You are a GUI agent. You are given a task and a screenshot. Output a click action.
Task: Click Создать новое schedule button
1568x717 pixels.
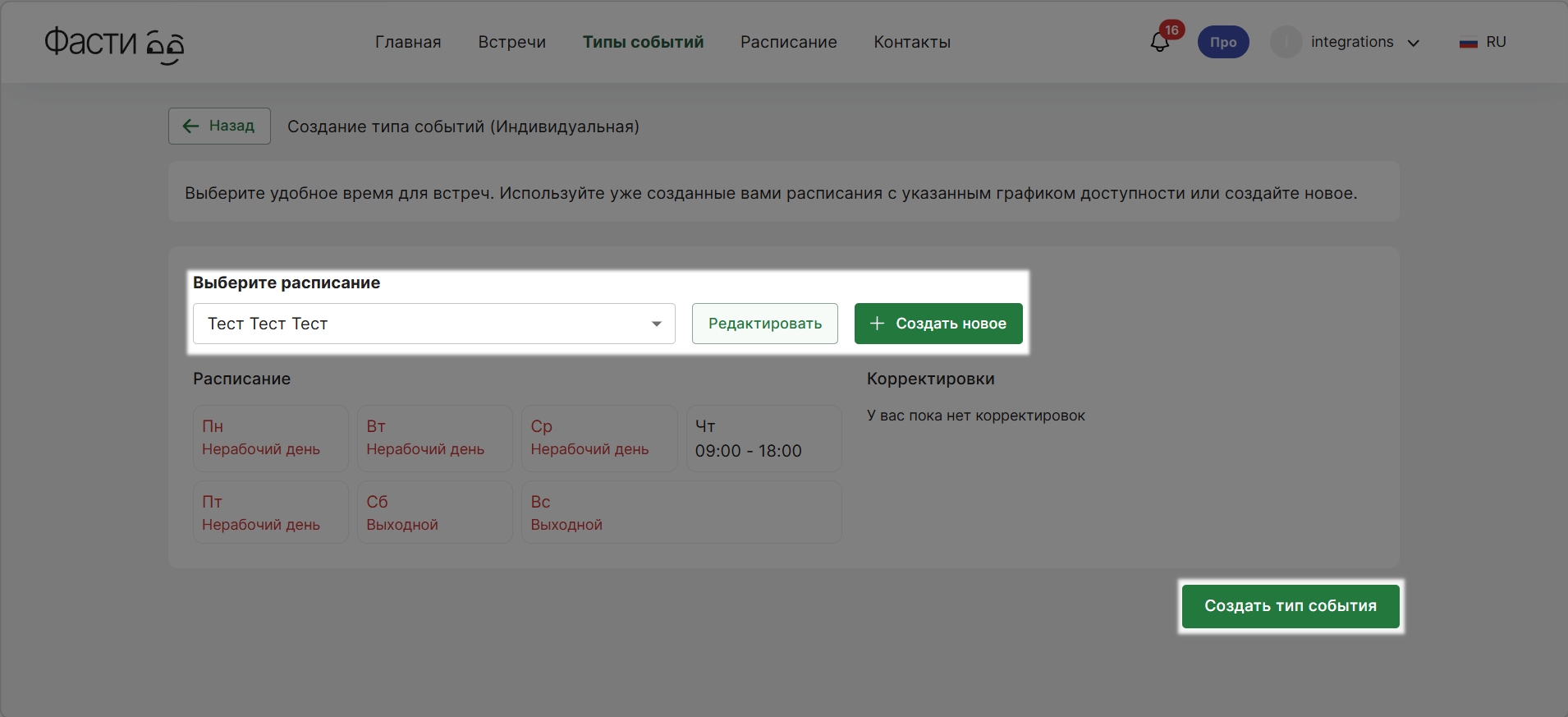tap(938, 324)
